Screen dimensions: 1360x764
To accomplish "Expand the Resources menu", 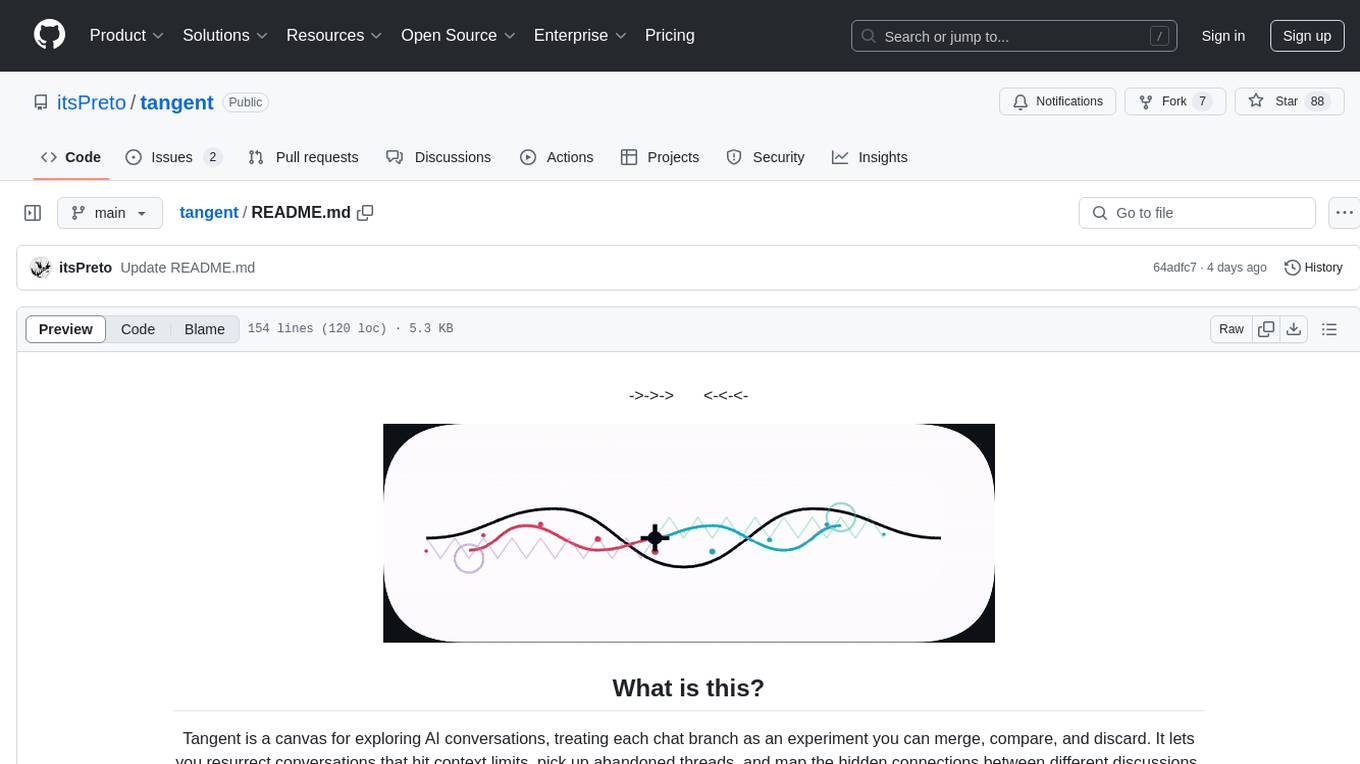I will click(334, 35).
